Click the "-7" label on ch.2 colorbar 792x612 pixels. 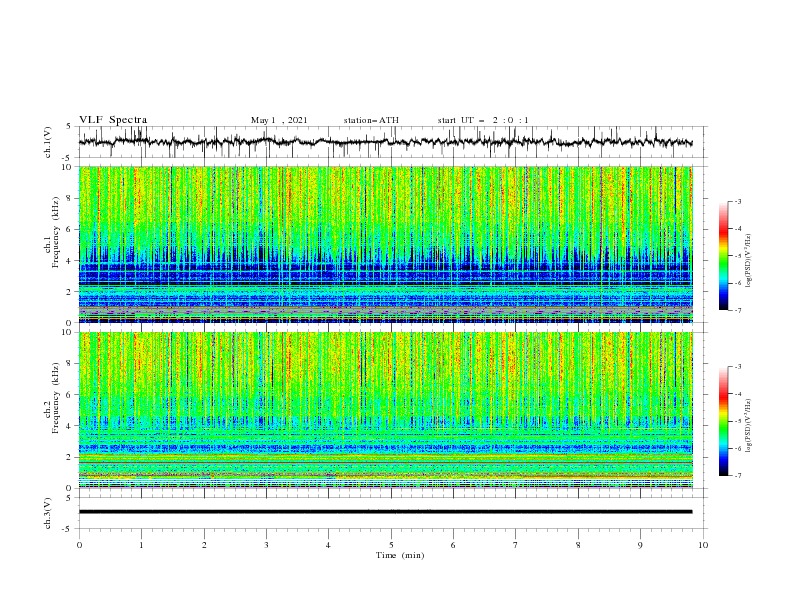pos(738,476)
